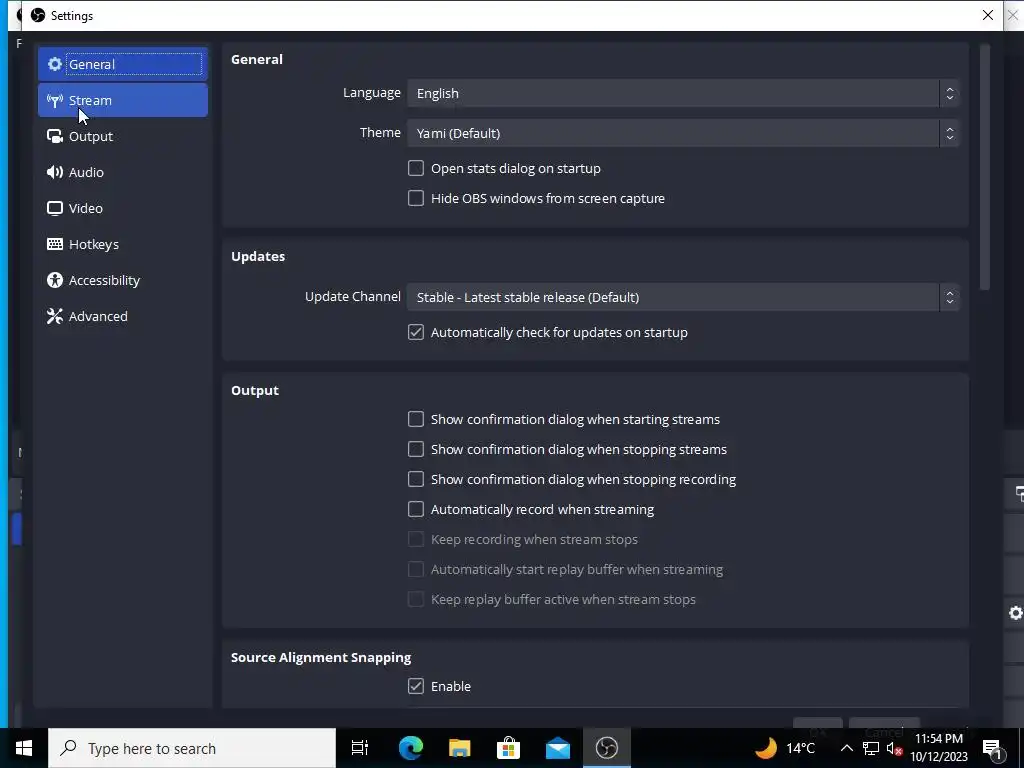
Task: Uncheck Automatically check for updates on startup
Action: pos(415,332)
